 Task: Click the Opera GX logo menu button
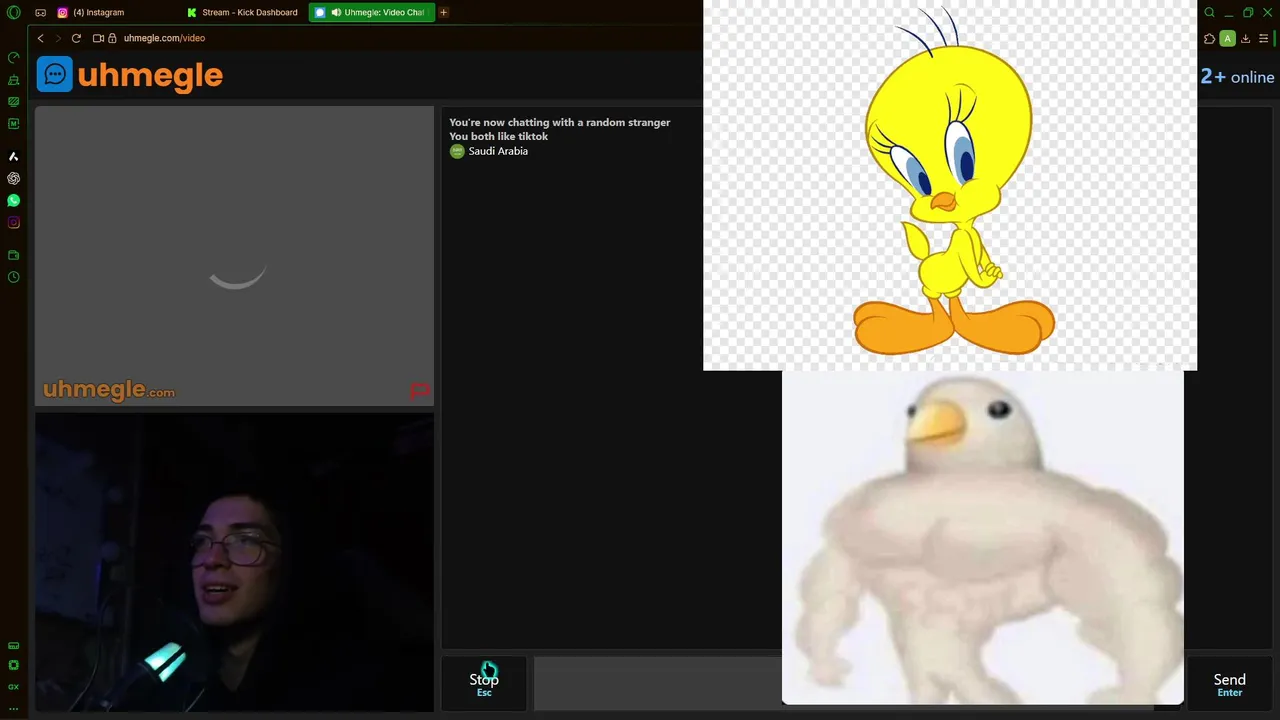point(14,12)
